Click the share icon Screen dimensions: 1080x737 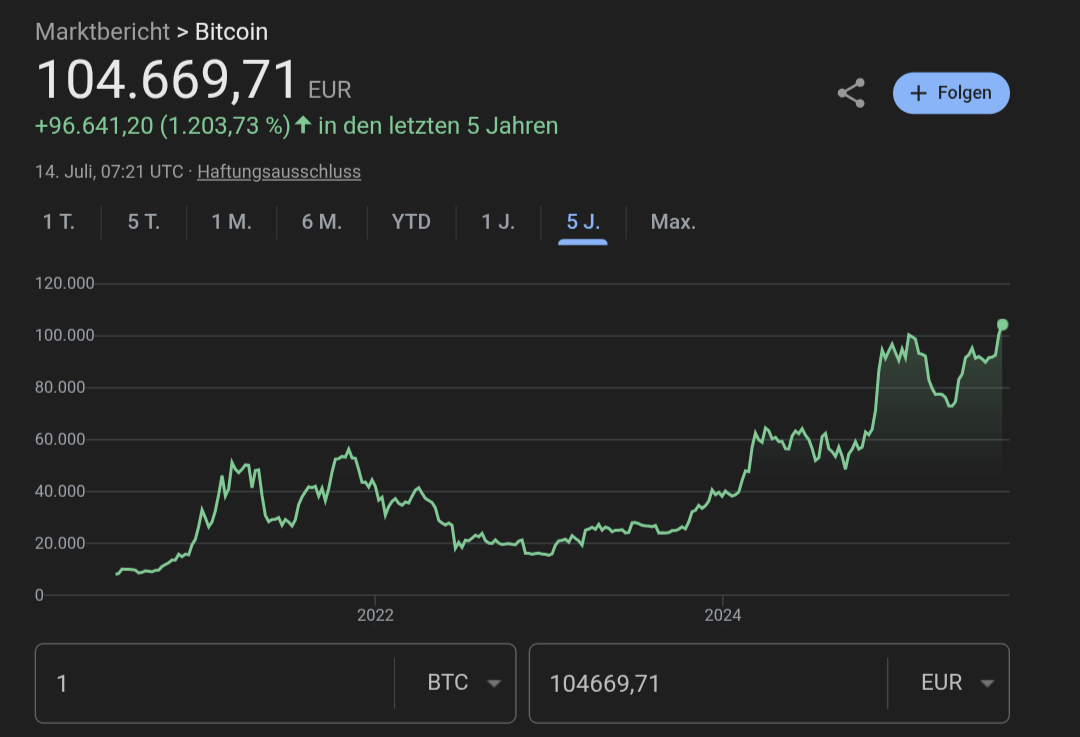851,93
